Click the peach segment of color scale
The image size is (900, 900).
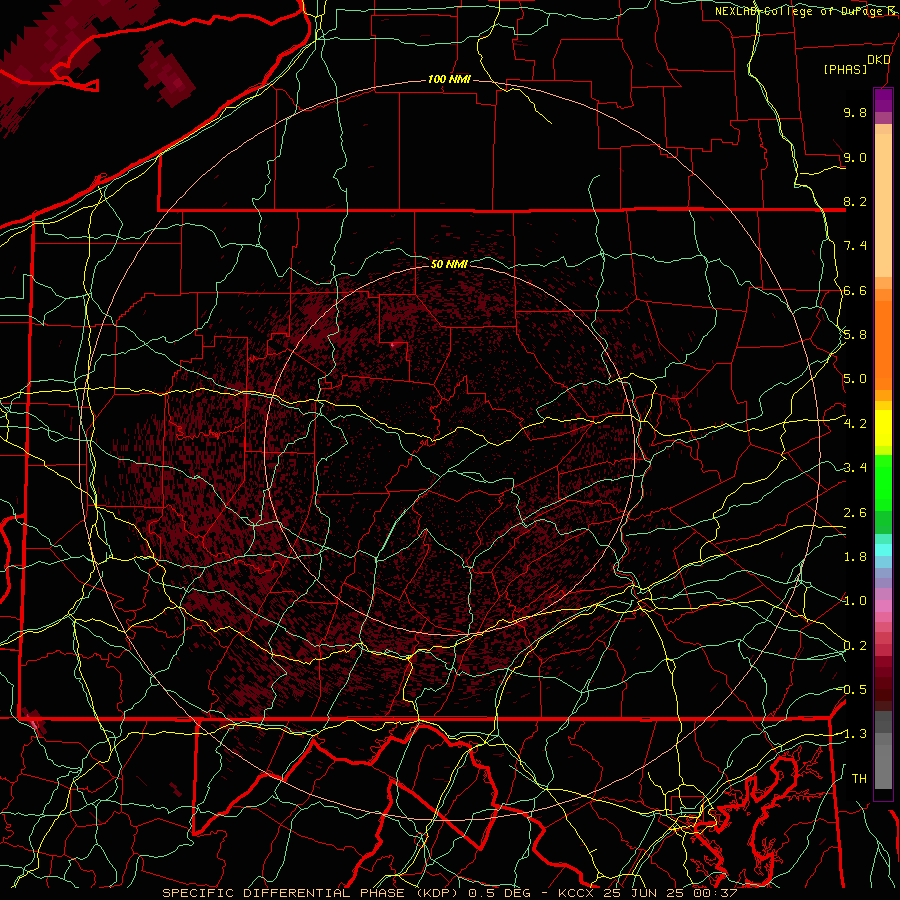[x=883, y=205]
